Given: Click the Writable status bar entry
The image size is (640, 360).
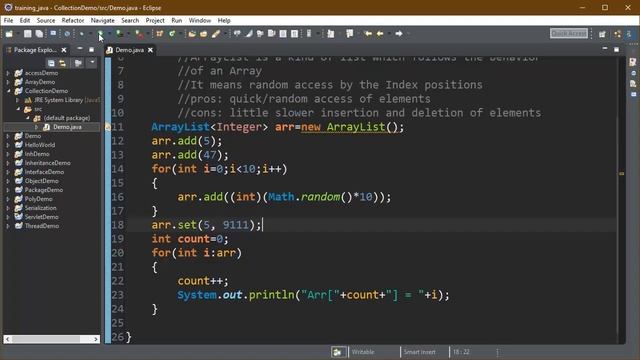Looking at the screenshot, I should (362, 352).
